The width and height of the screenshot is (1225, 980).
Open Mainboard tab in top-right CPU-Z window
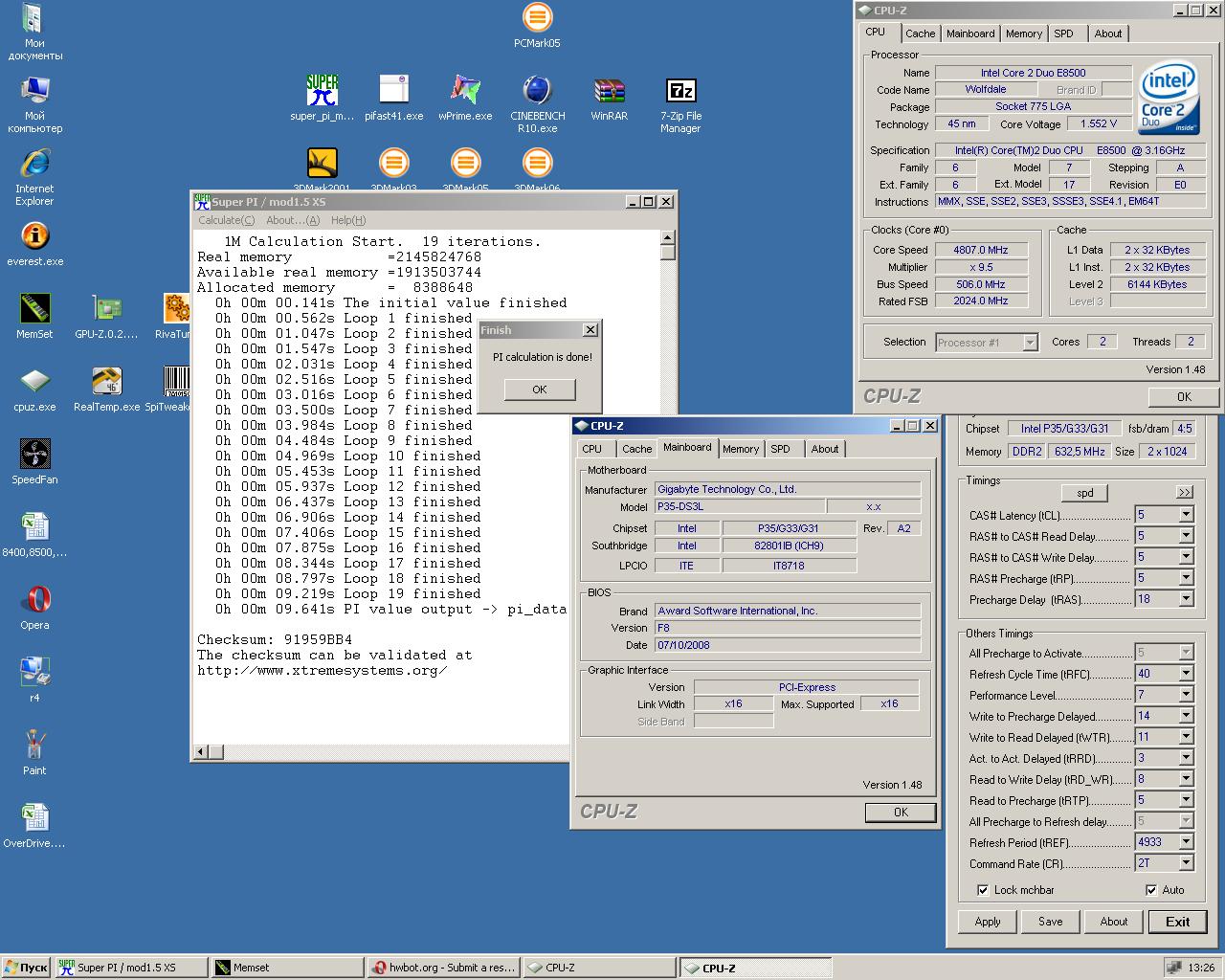[x=970, y=33]
